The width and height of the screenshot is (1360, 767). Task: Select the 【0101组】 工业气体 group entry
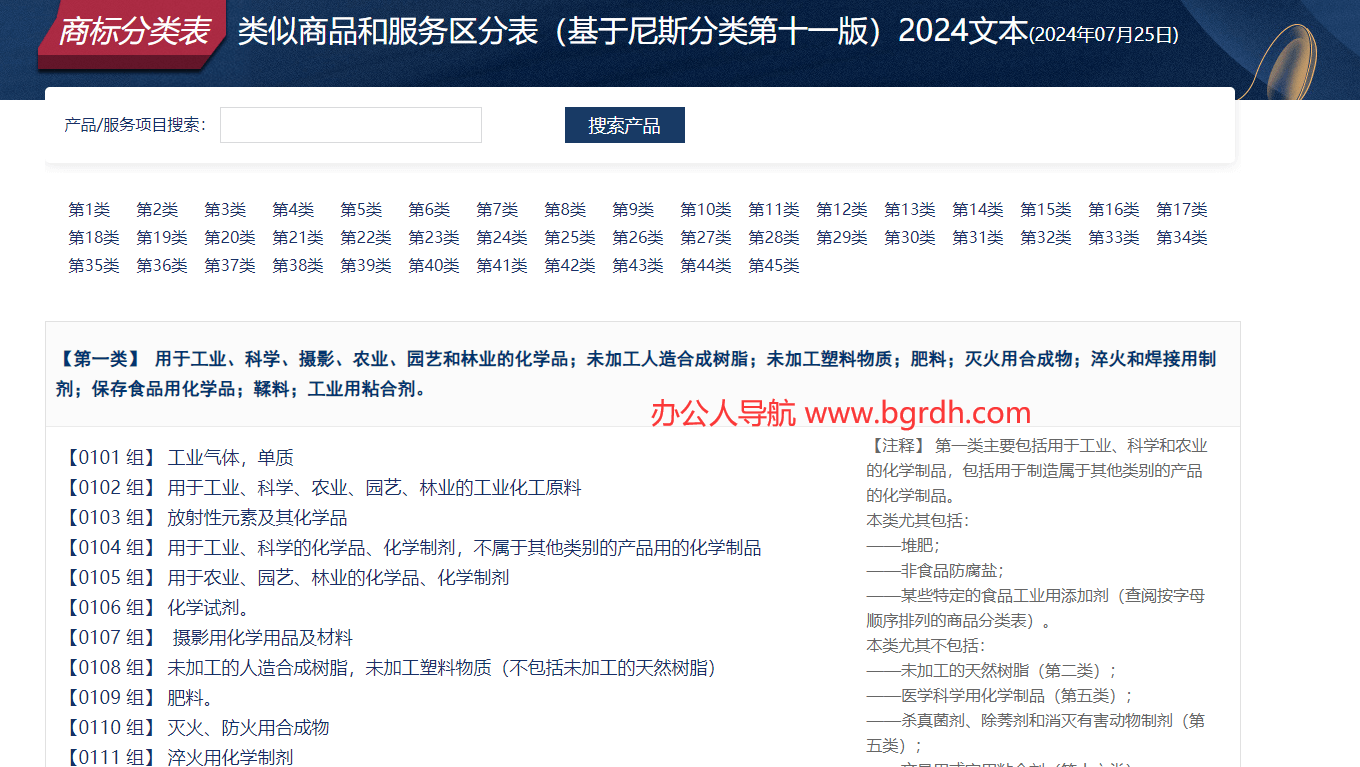(180, 457)
